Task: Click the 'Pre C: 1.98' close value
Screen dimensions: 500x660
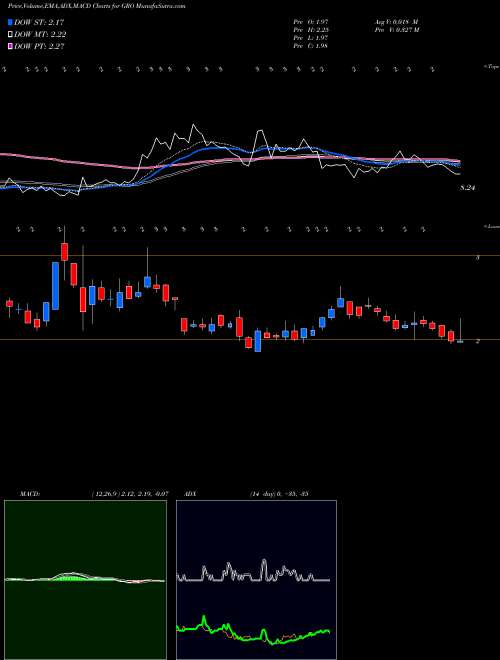Action: coord(311,46)
